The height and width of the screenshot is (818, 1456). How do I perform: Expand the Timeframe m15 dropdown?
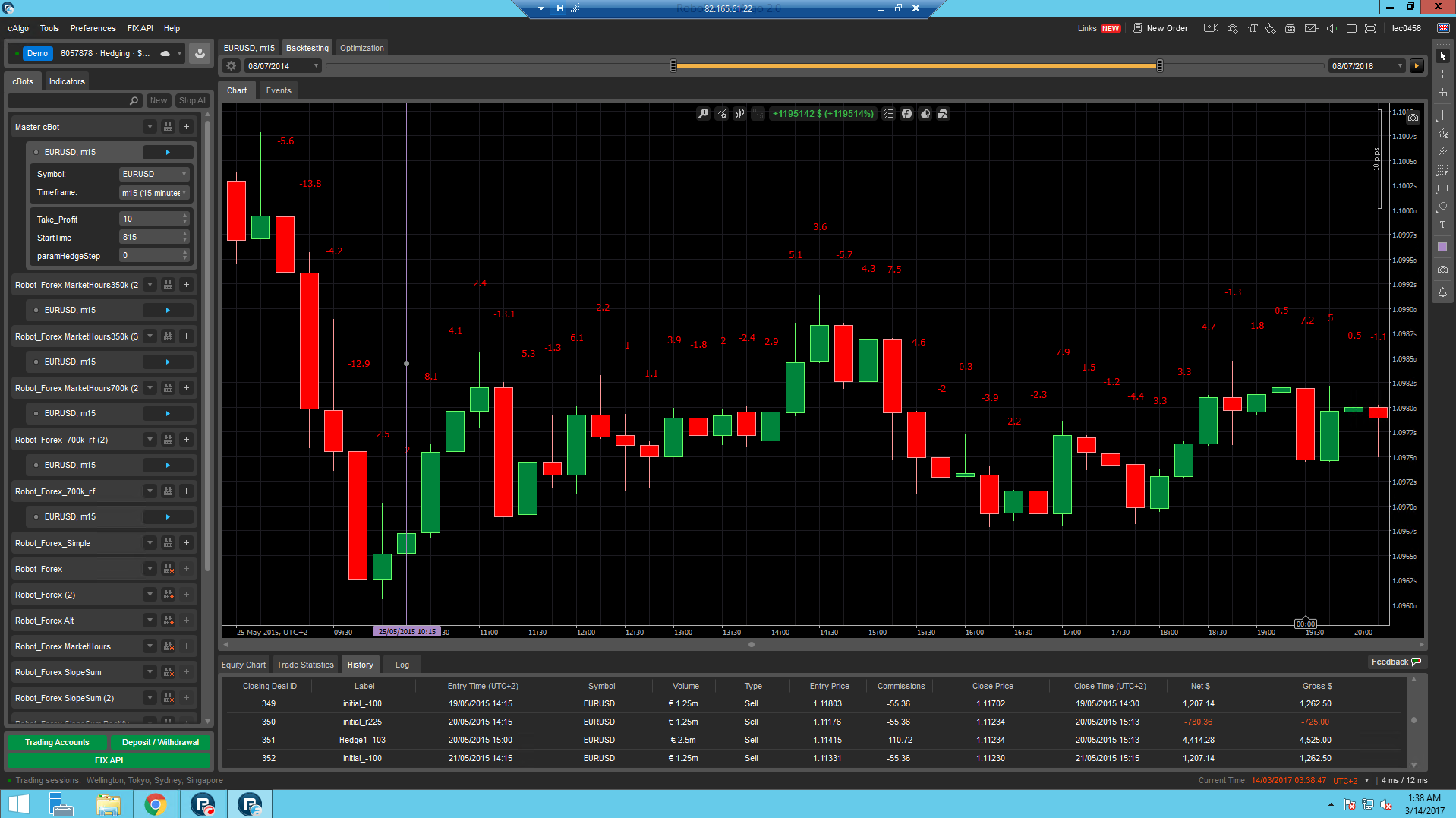coord(154,193)
